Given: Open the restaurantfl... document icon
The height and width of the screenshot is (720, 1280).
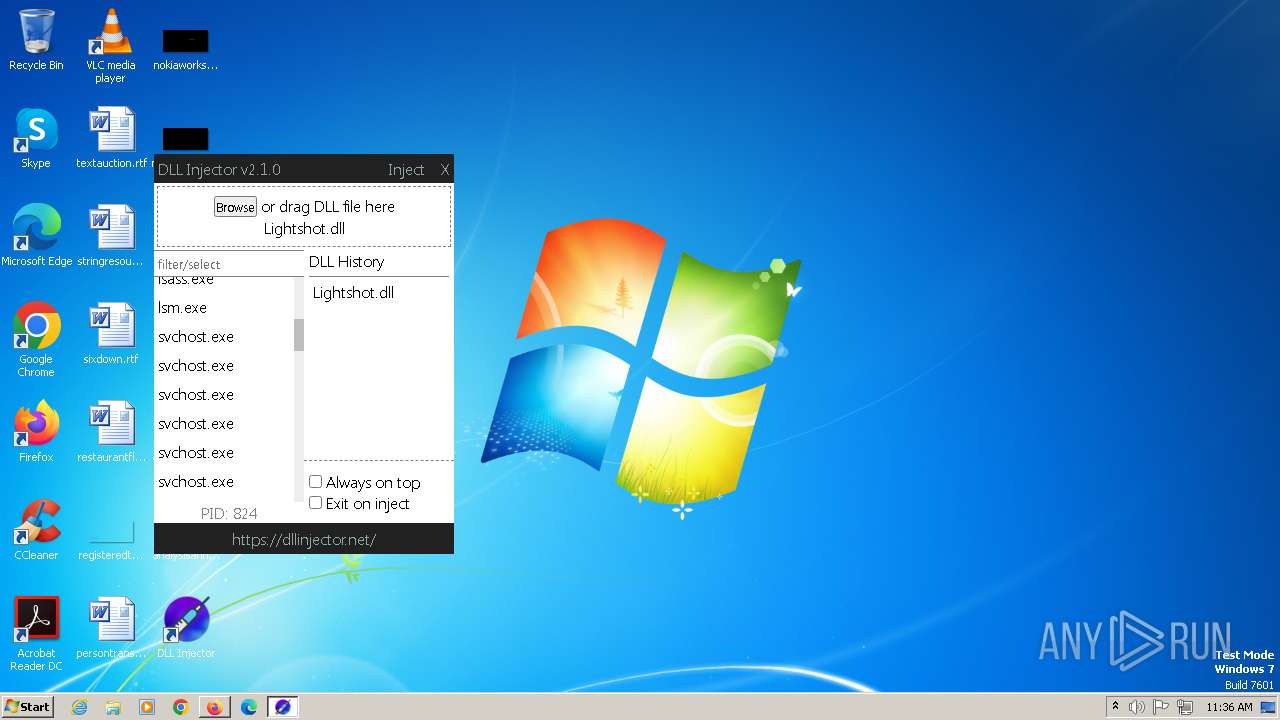Looking at the screenshot, I should click(111, 432).
